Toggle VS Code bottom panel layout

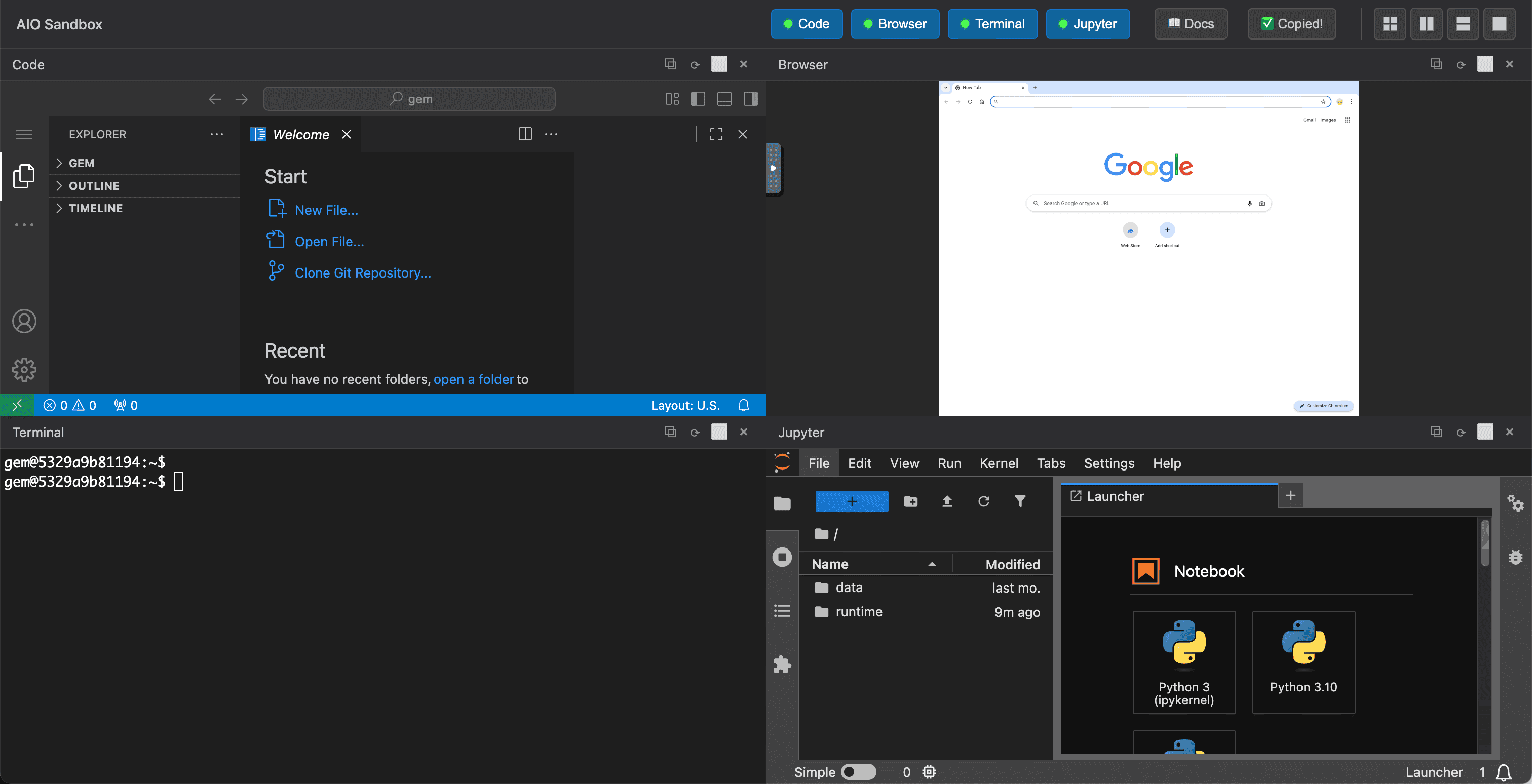pos(724,99)
